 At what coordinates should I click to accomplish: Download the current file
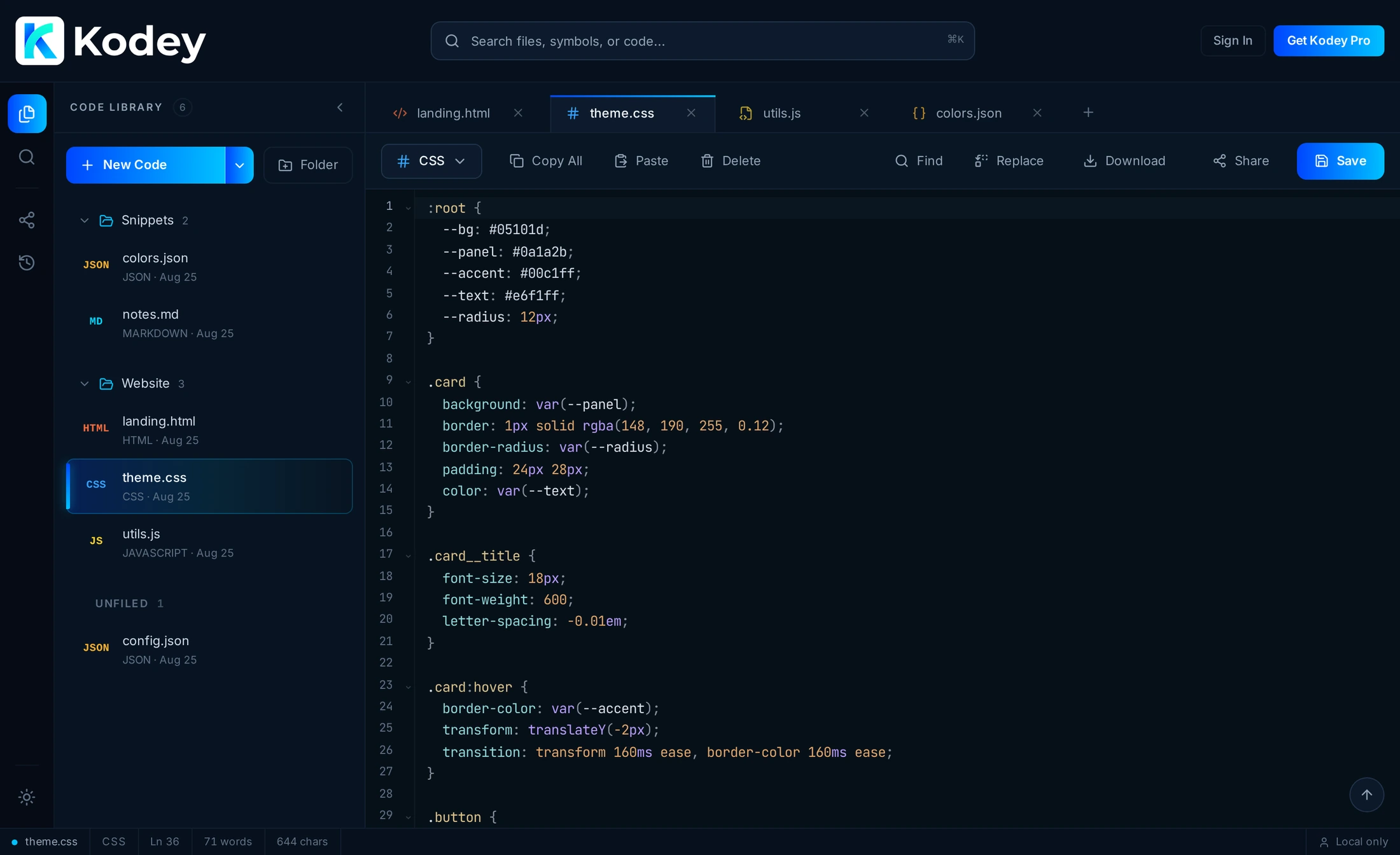pyautogui.click(x=1124, y=161)
